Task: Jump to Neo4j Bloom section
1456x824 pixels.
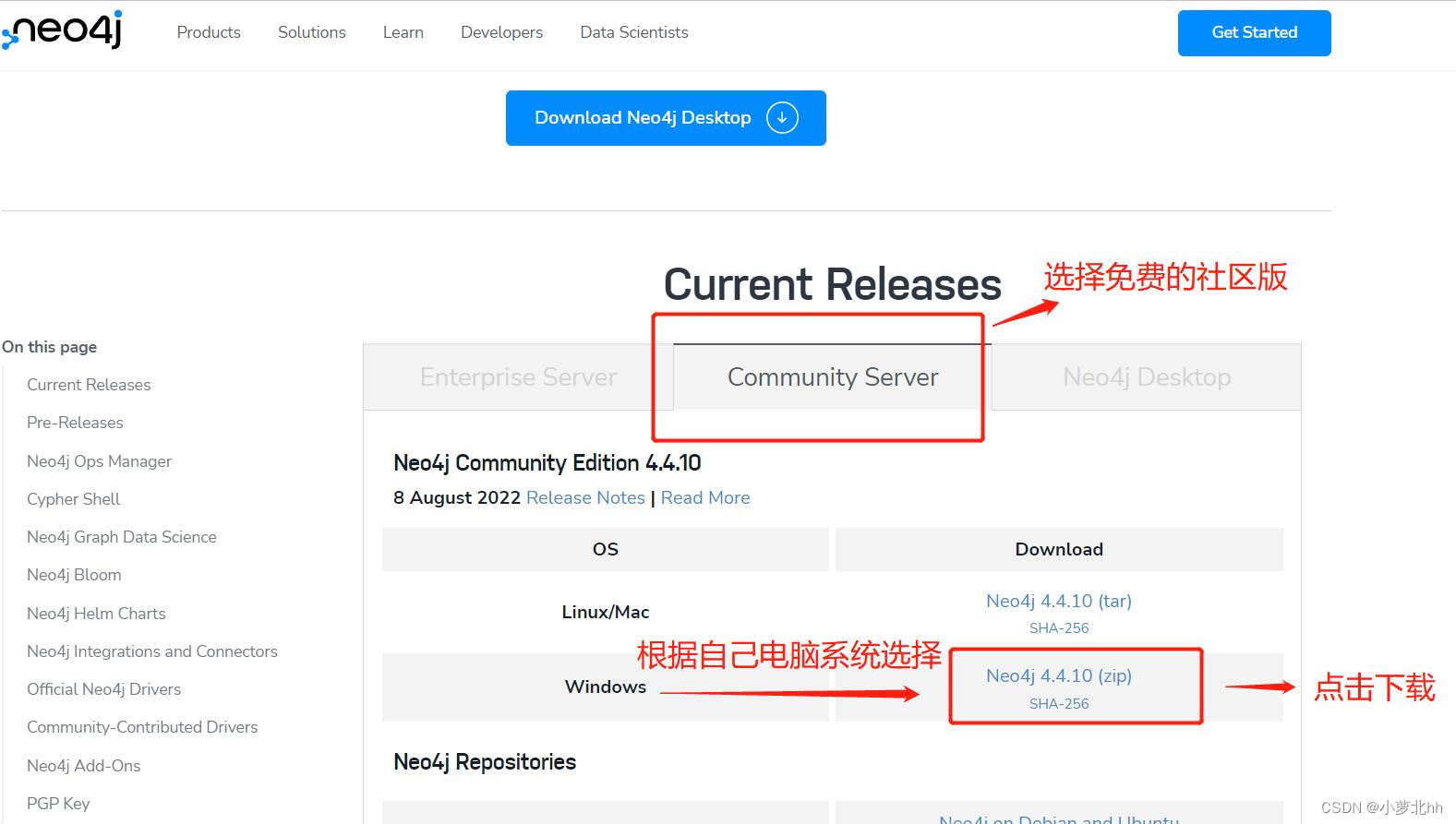Action: pyautogui.click(x=74, y=575)
